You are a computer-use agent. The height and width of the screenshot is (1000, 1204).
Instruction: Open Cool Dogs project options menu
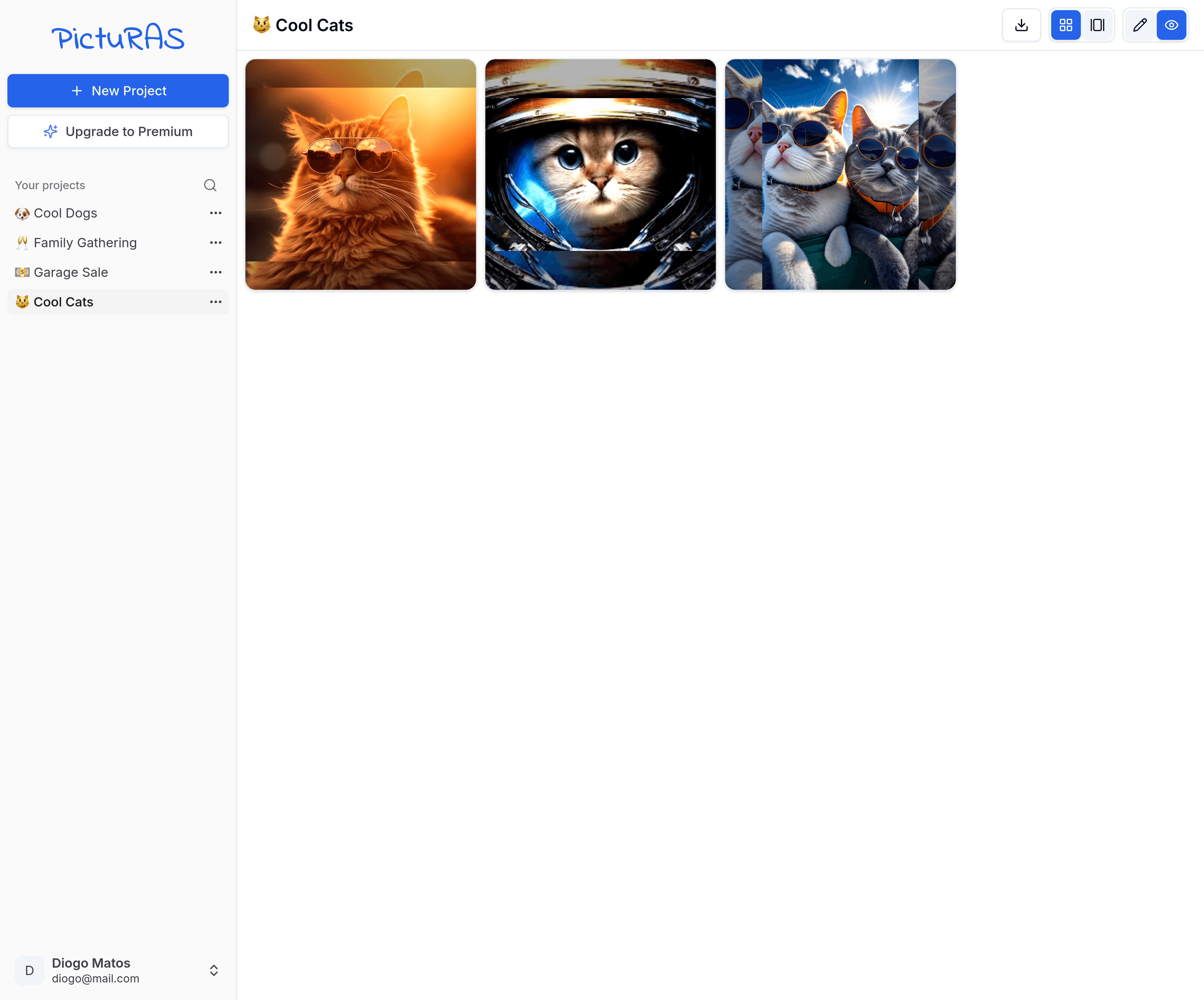click(x=216, y=213)
